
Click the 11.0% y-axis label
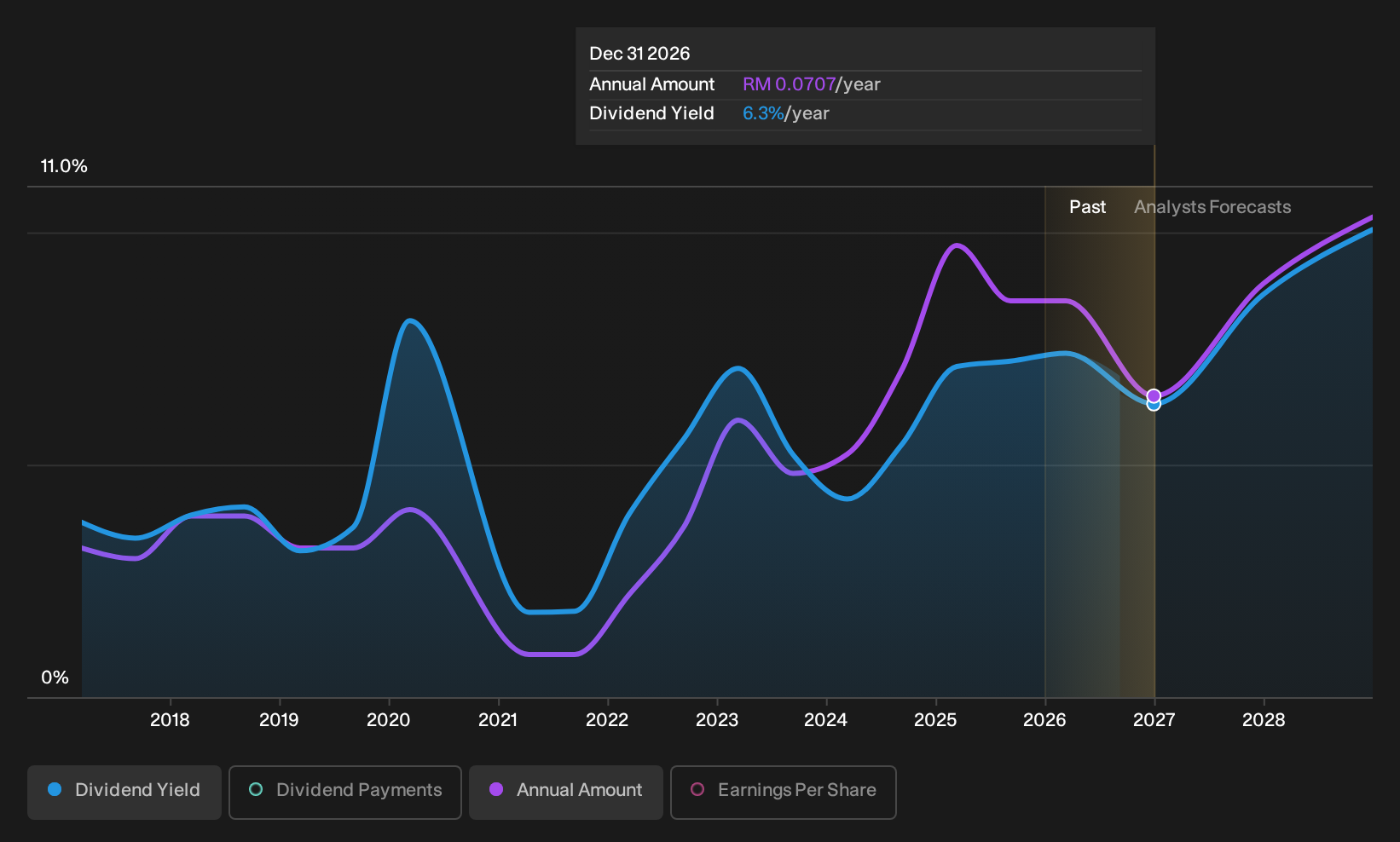(64, 166)
